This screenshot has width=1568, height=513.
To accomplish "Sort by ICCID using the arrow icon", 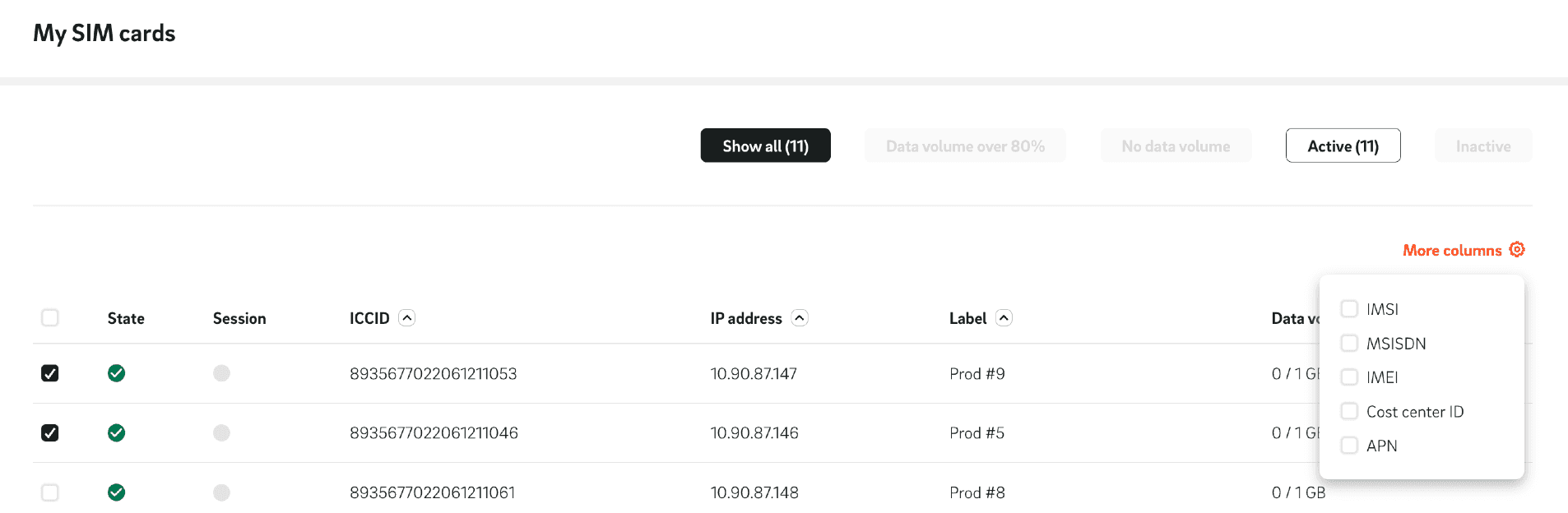I will coord(407,318).
